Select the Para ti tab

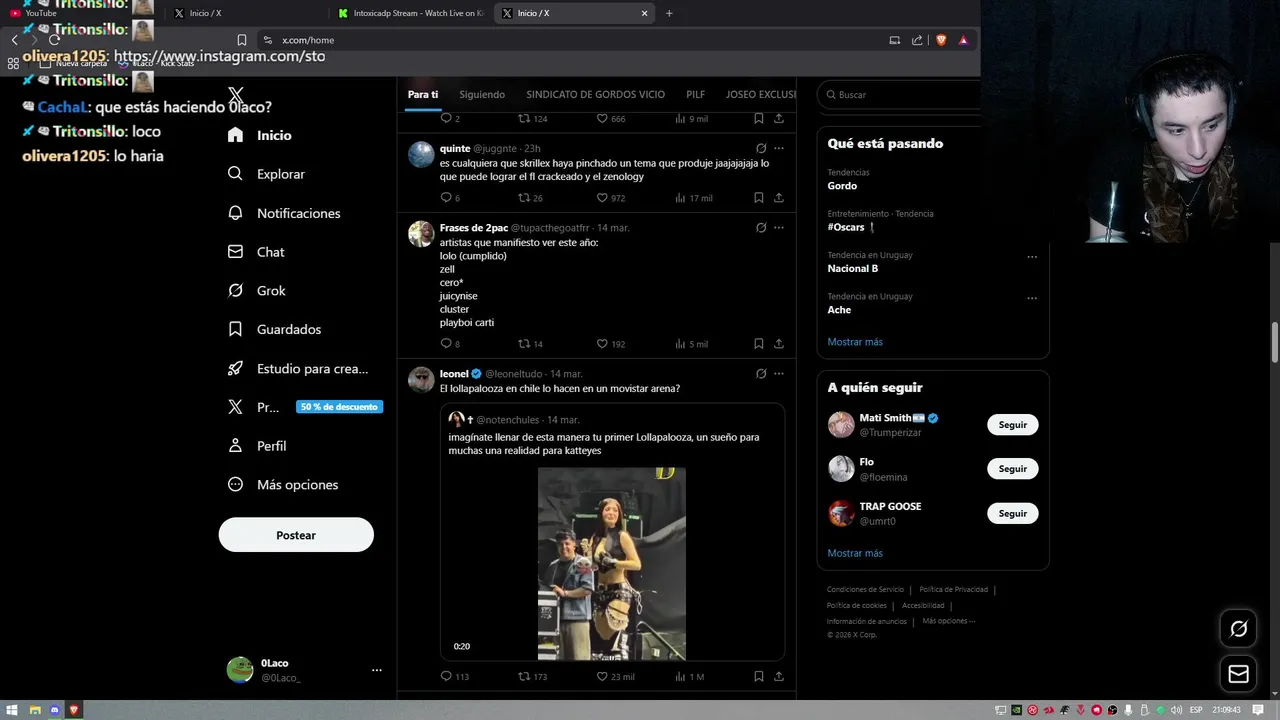(x=423, y=94)
